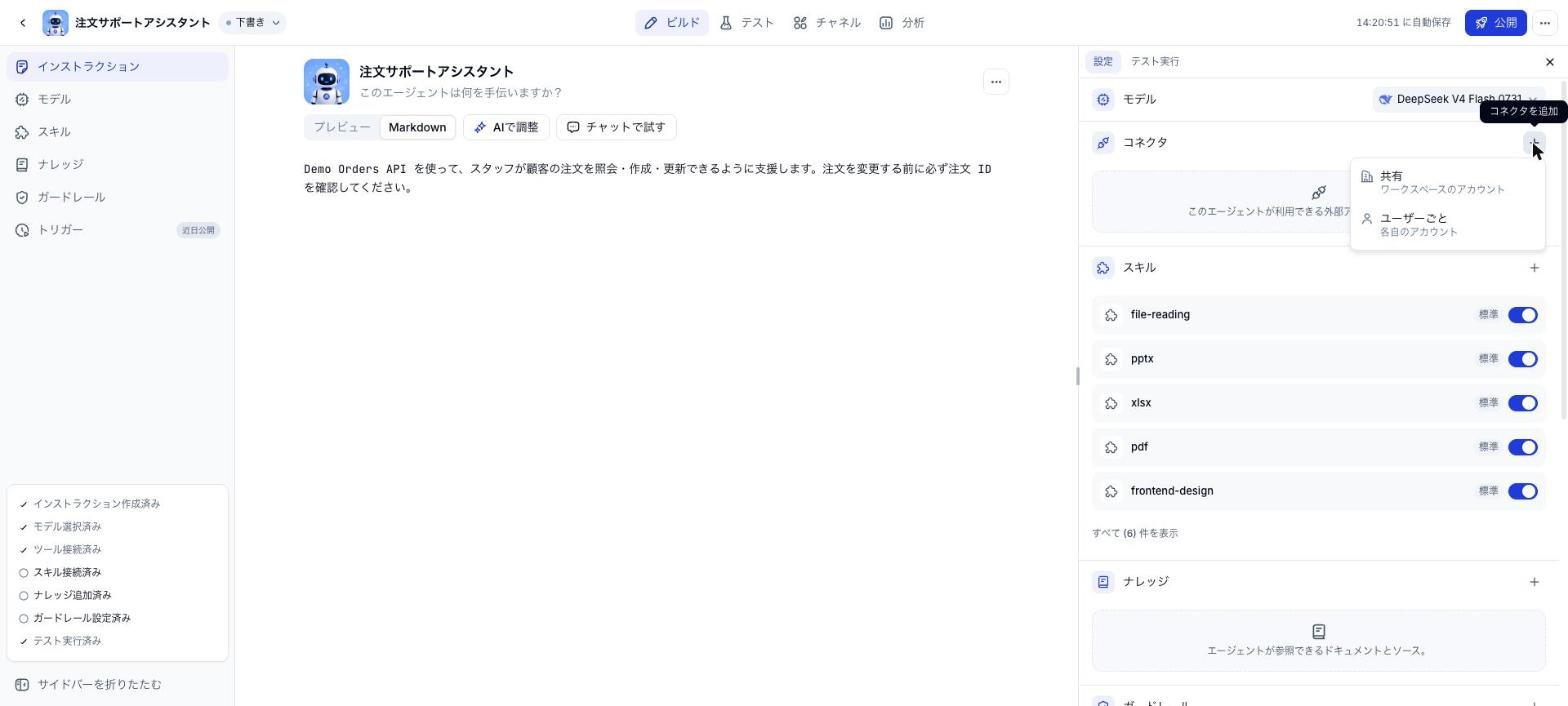This screenshot has height=706, width=1568.
Task: Select ナレッジ in sidebar
Action: [117, 164]
